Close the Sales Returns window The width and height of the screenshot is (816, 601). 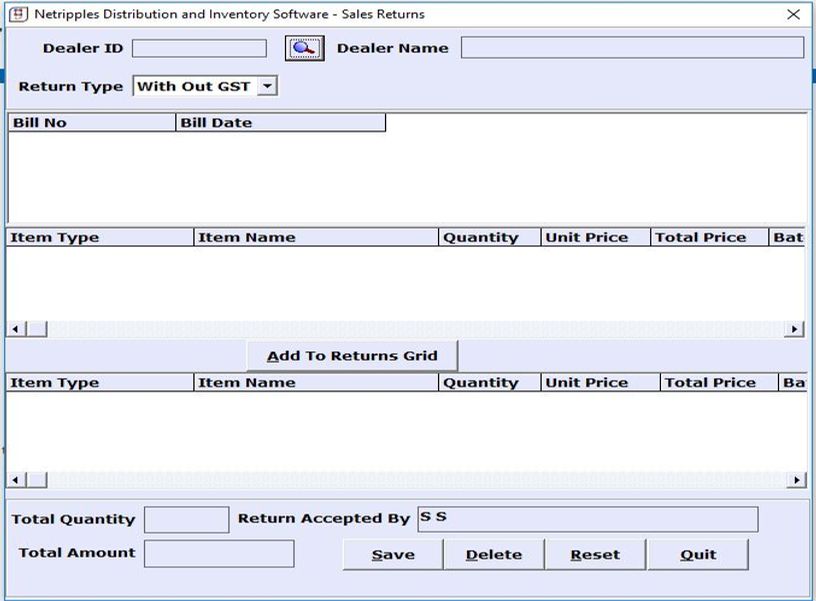[x=793, y=14]
